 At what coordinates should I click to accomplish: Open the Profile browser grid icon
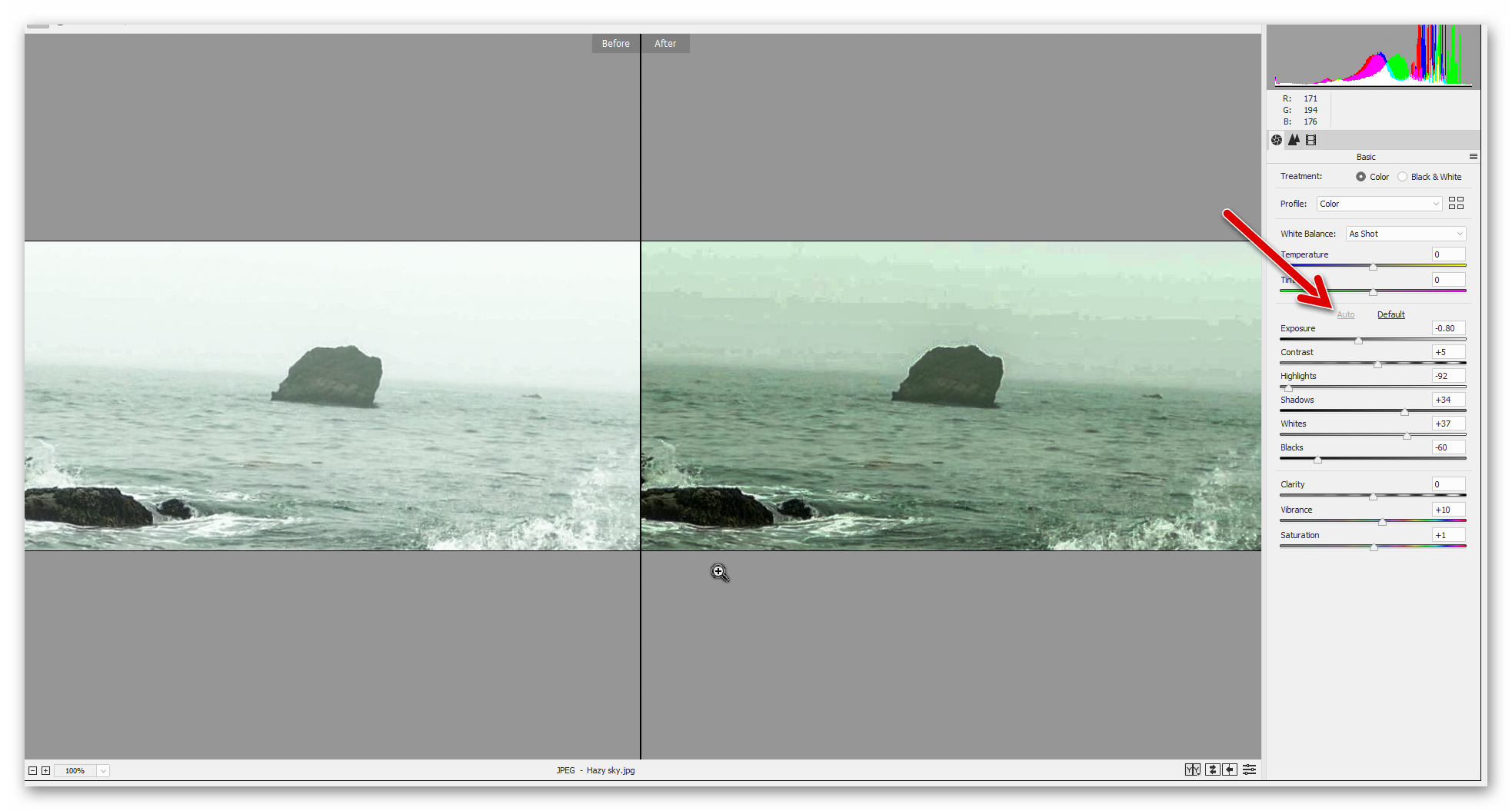click(1456, 203)
